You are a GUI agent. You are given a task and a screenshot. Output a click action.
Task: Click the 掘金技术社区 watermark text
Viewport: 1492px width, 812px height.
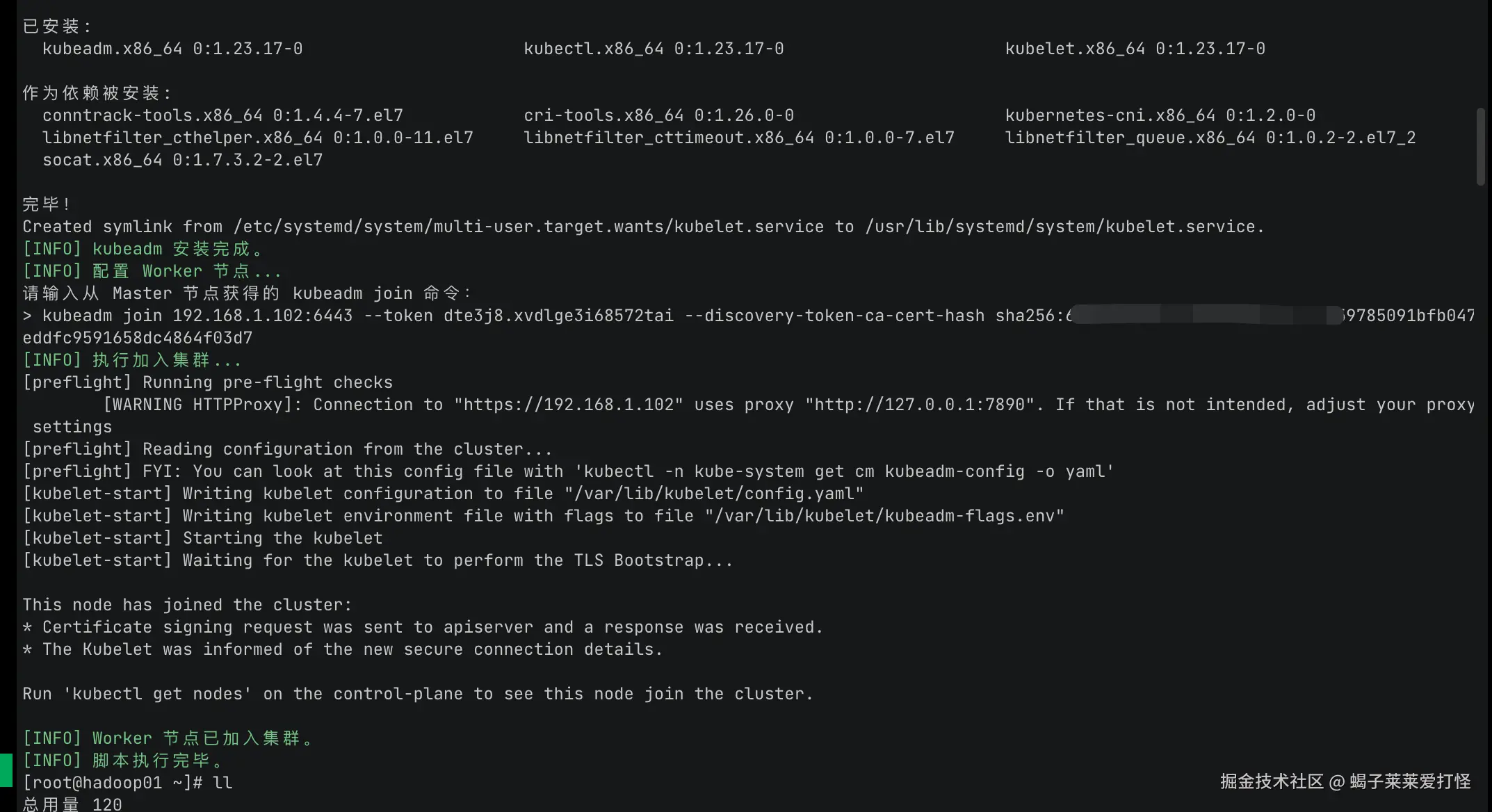(1272, 781)
